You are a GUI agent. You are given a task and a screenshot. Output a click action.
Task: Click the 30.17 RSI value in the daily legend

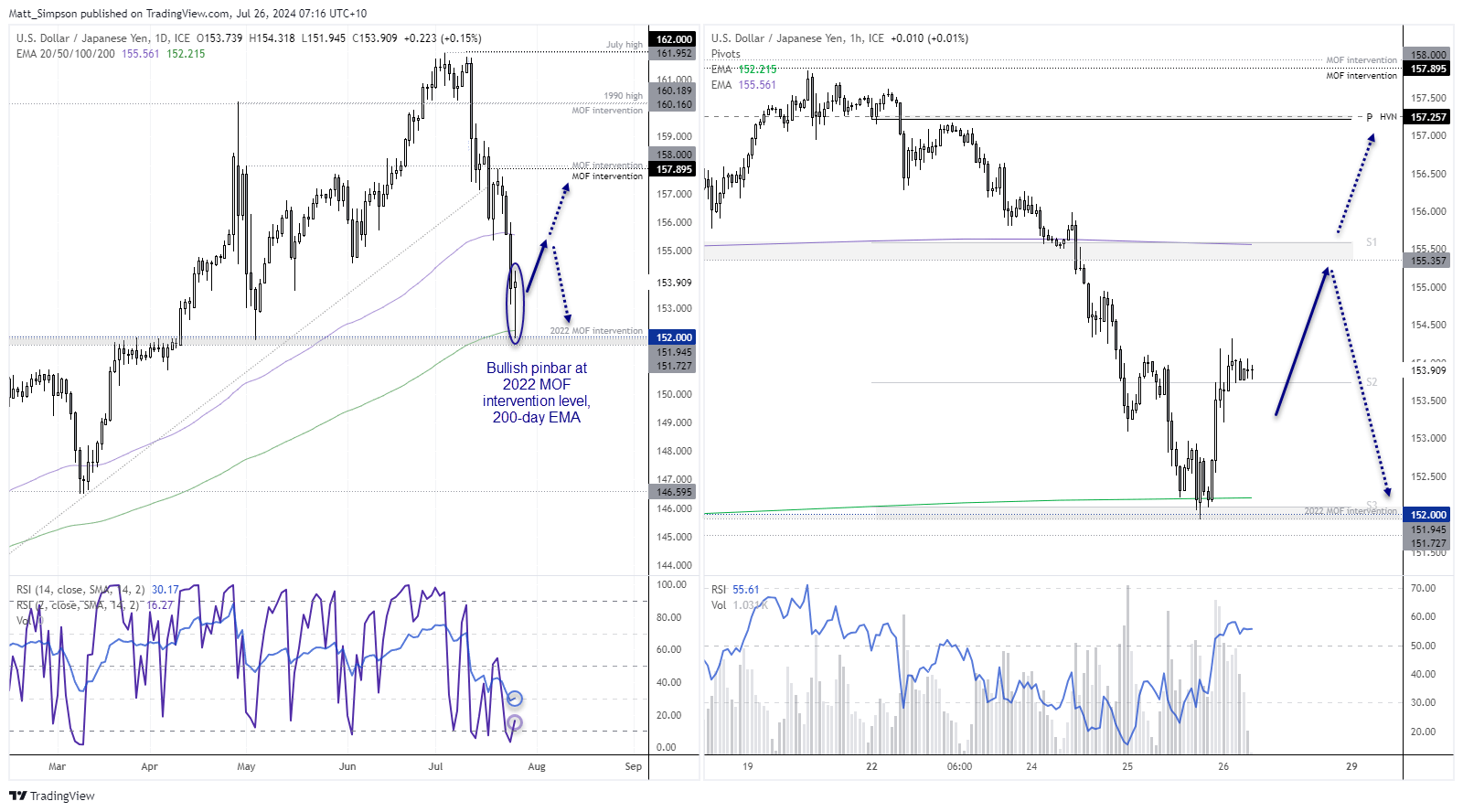click(166, 590)
